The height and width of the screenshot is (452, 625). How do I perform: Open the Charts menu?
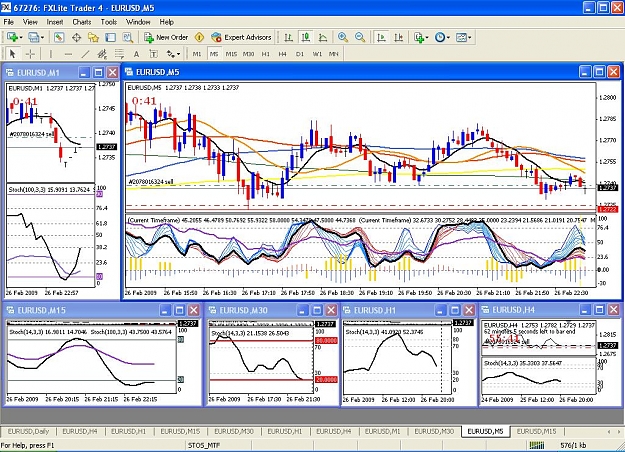82,22
